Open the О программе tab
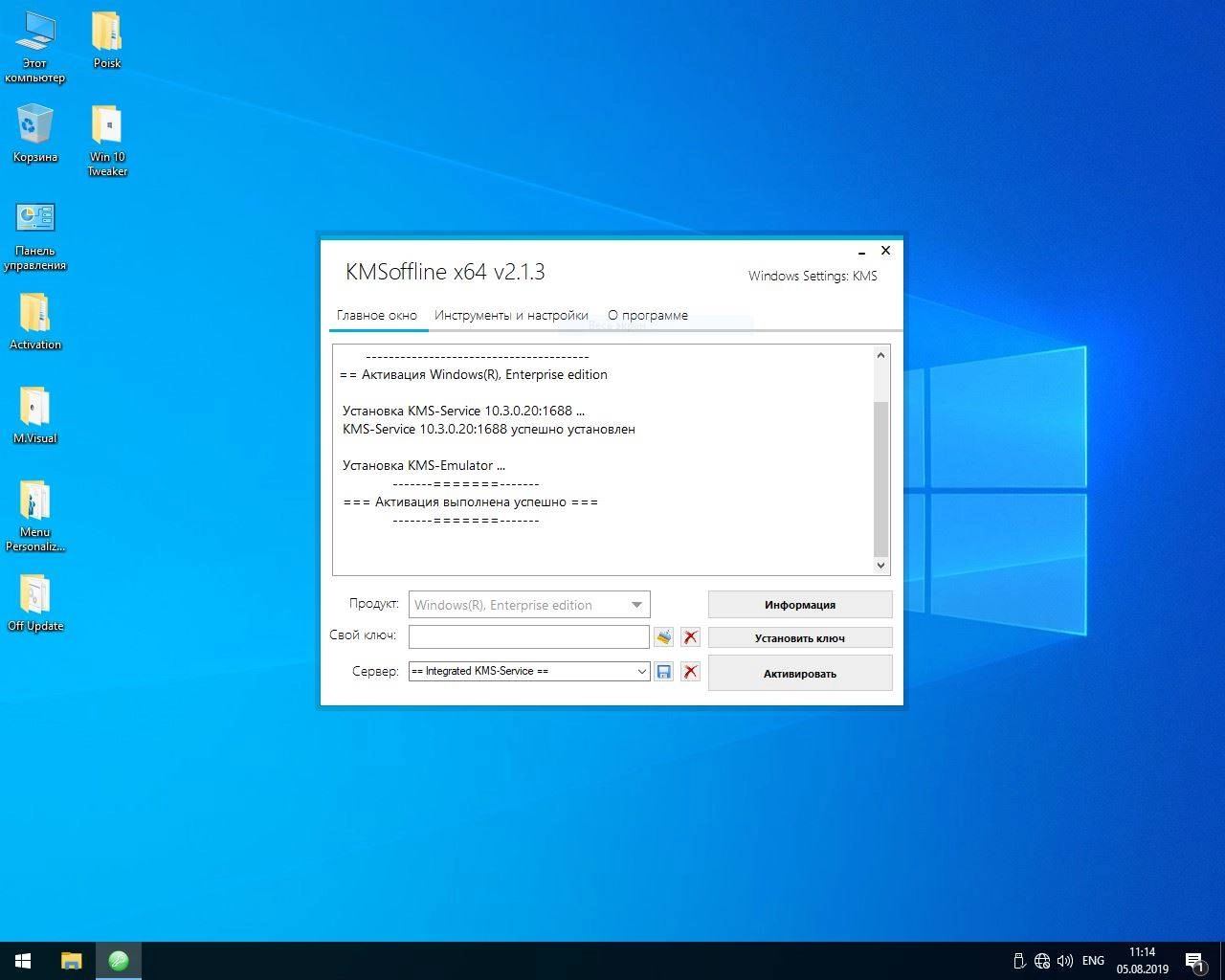 click(x=648, y=315)
